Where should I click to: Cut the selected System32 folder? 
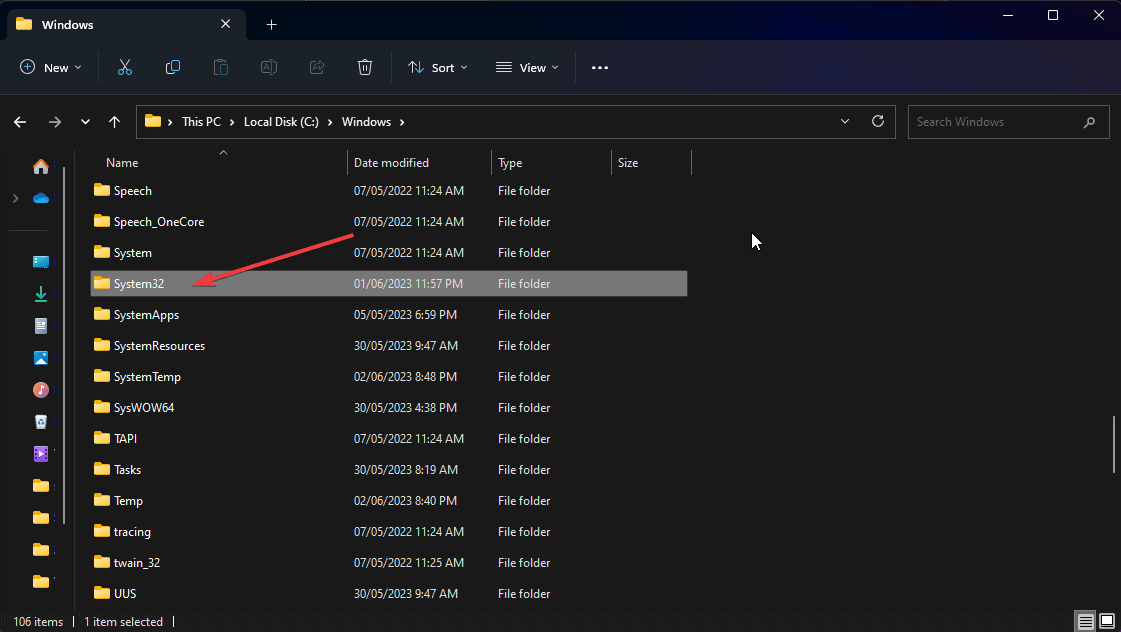tap(124, 67)
